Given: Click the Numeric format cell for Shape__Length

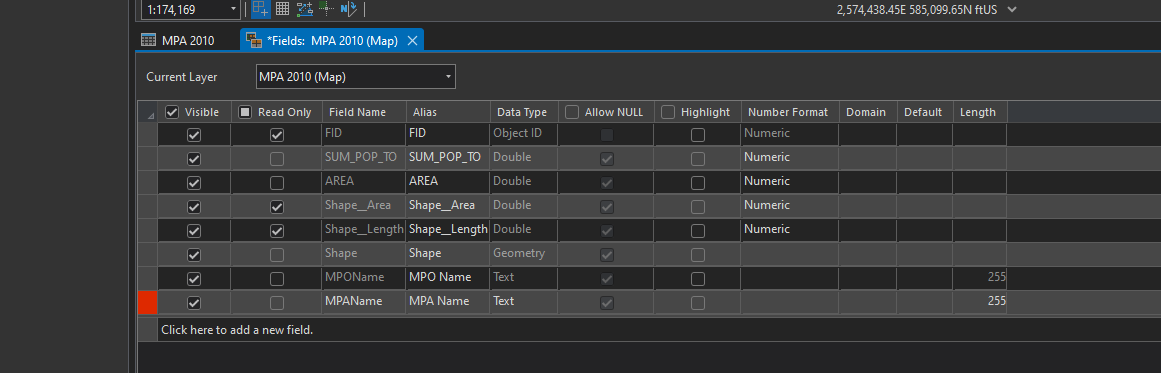Looking at the screenshot, I should [x=789, y=229].
